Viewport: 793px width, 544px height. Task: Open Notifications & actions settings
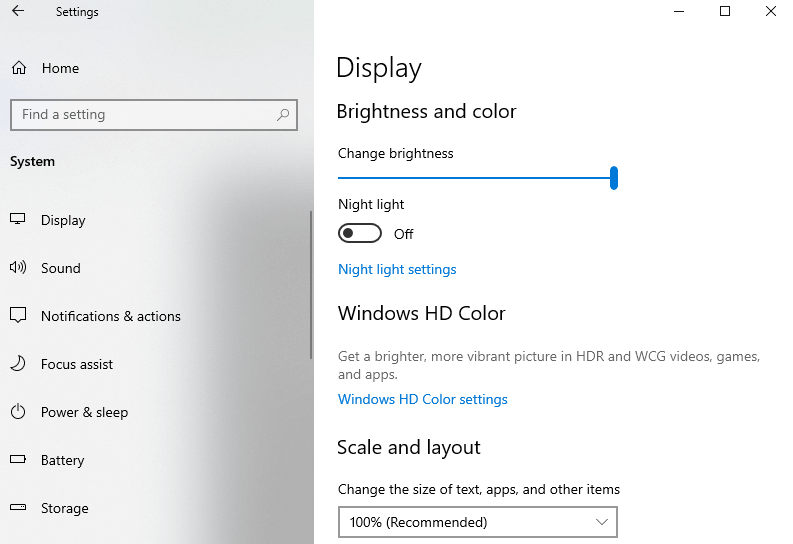coord(111,316)
